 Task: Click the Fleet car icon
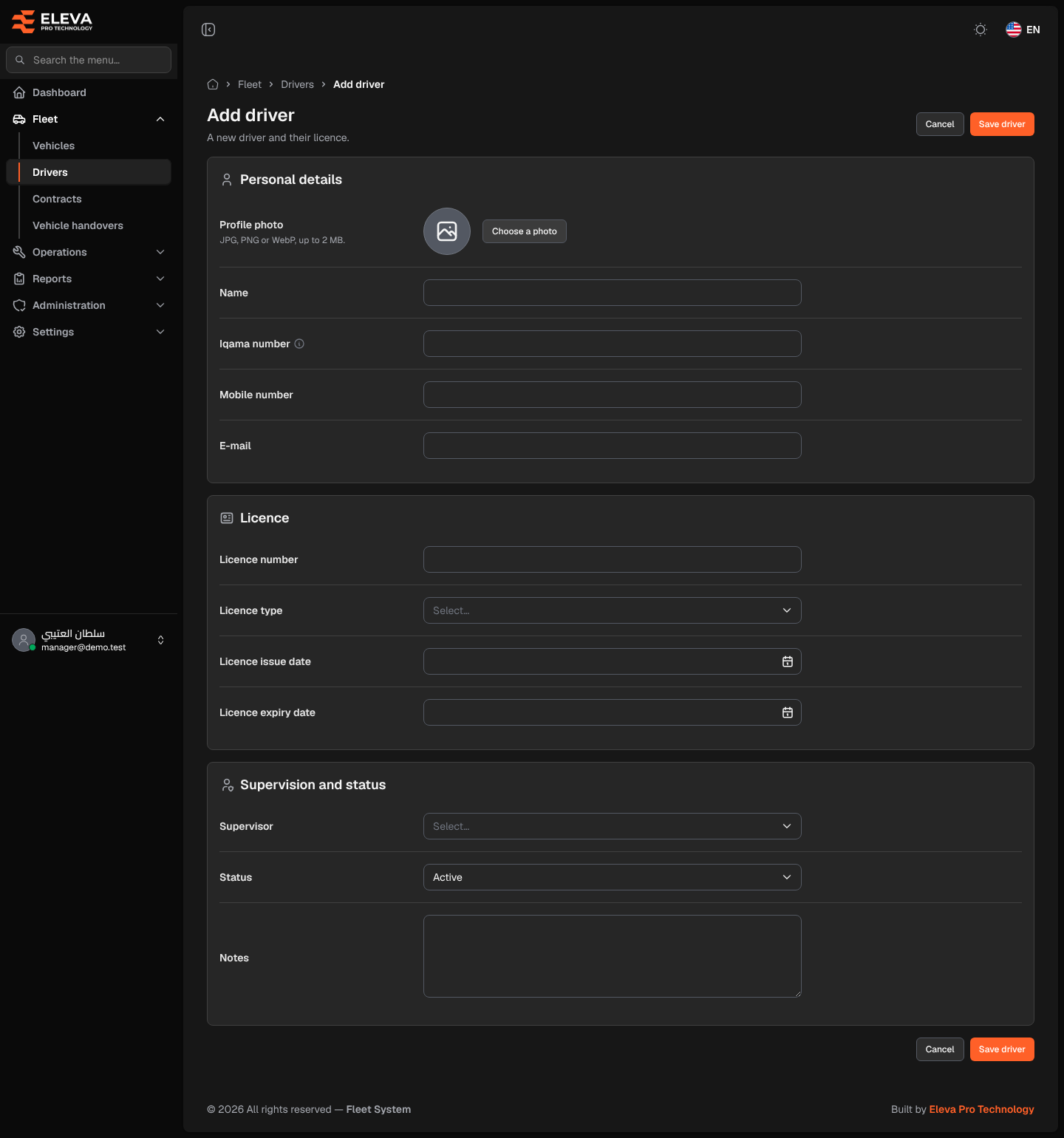[19, 119]
